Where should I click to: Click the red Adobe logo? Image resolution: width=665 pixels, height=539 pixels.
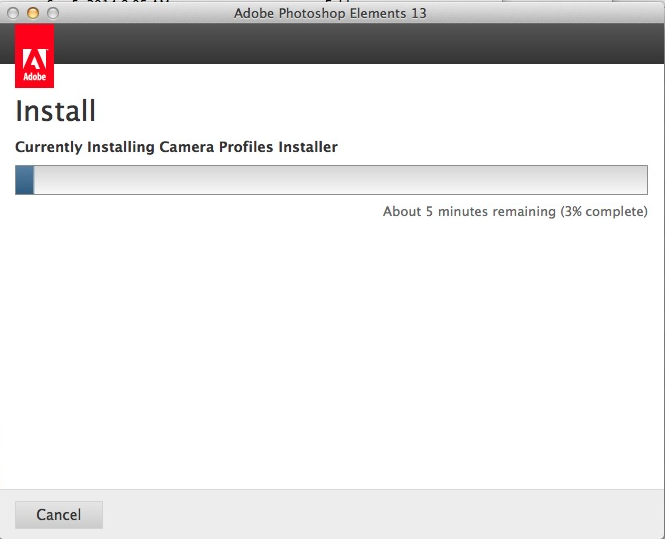[x=34, y=56]
